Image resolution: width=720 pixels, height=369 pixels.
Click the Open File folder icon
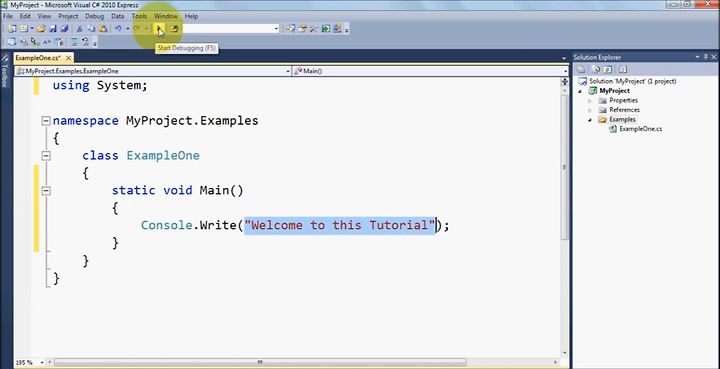click(41, 28)
